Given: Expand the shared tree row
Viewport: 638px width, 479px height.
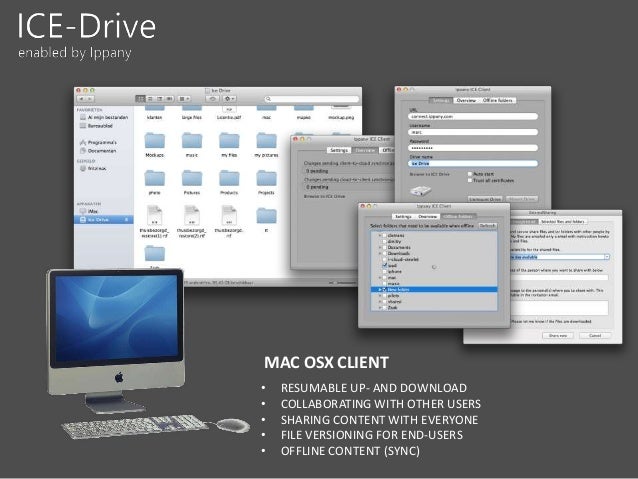Looking at the screenshot, I should click(x=380, y=302).
